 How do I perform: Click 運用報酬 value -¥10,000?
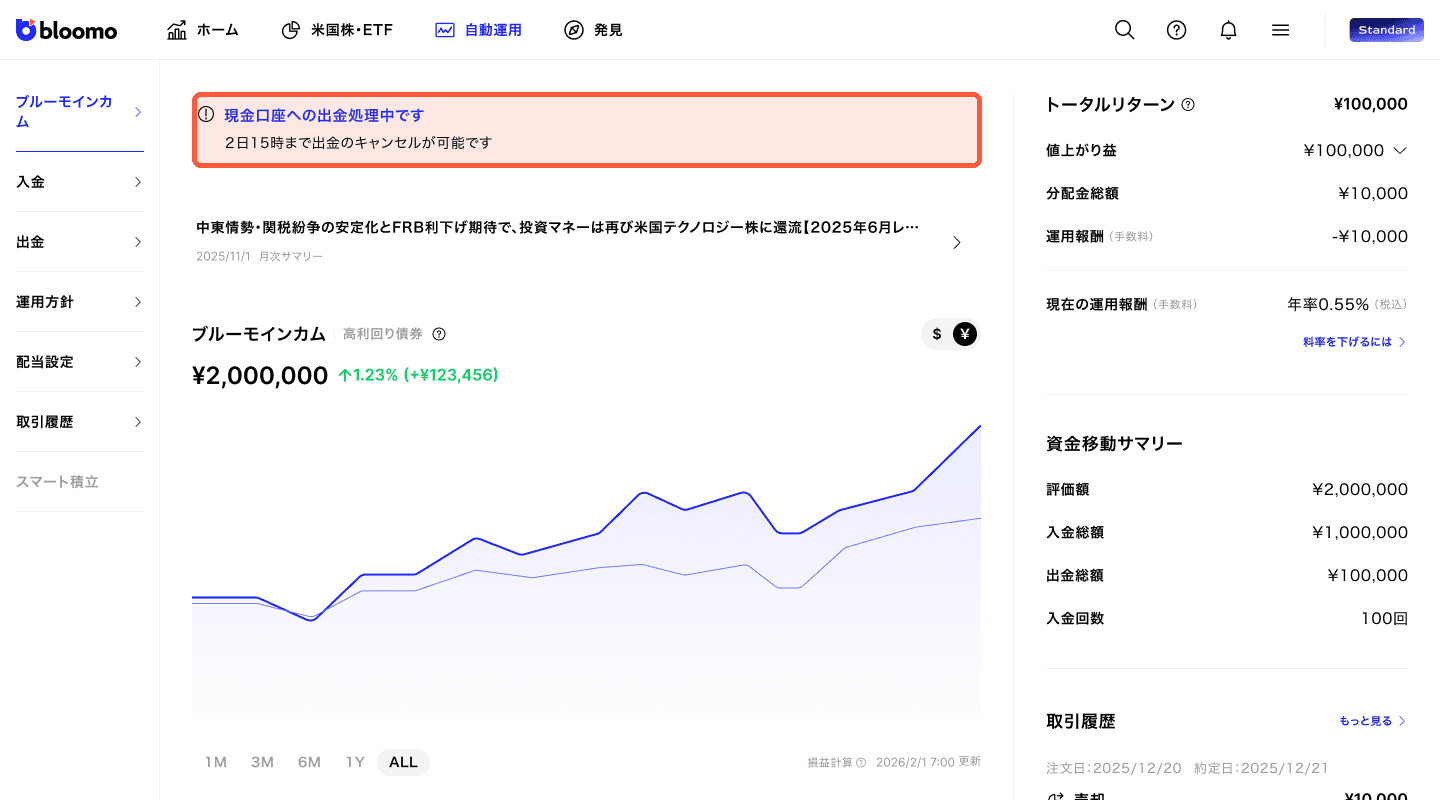tap(1370, 236)
